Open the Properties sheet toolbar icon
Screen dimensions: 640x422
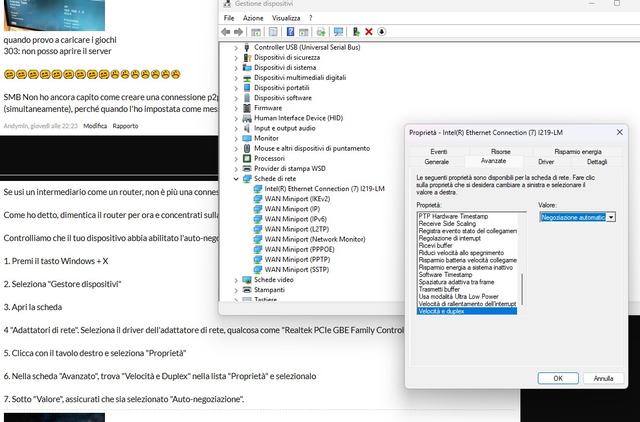(273, 32)
